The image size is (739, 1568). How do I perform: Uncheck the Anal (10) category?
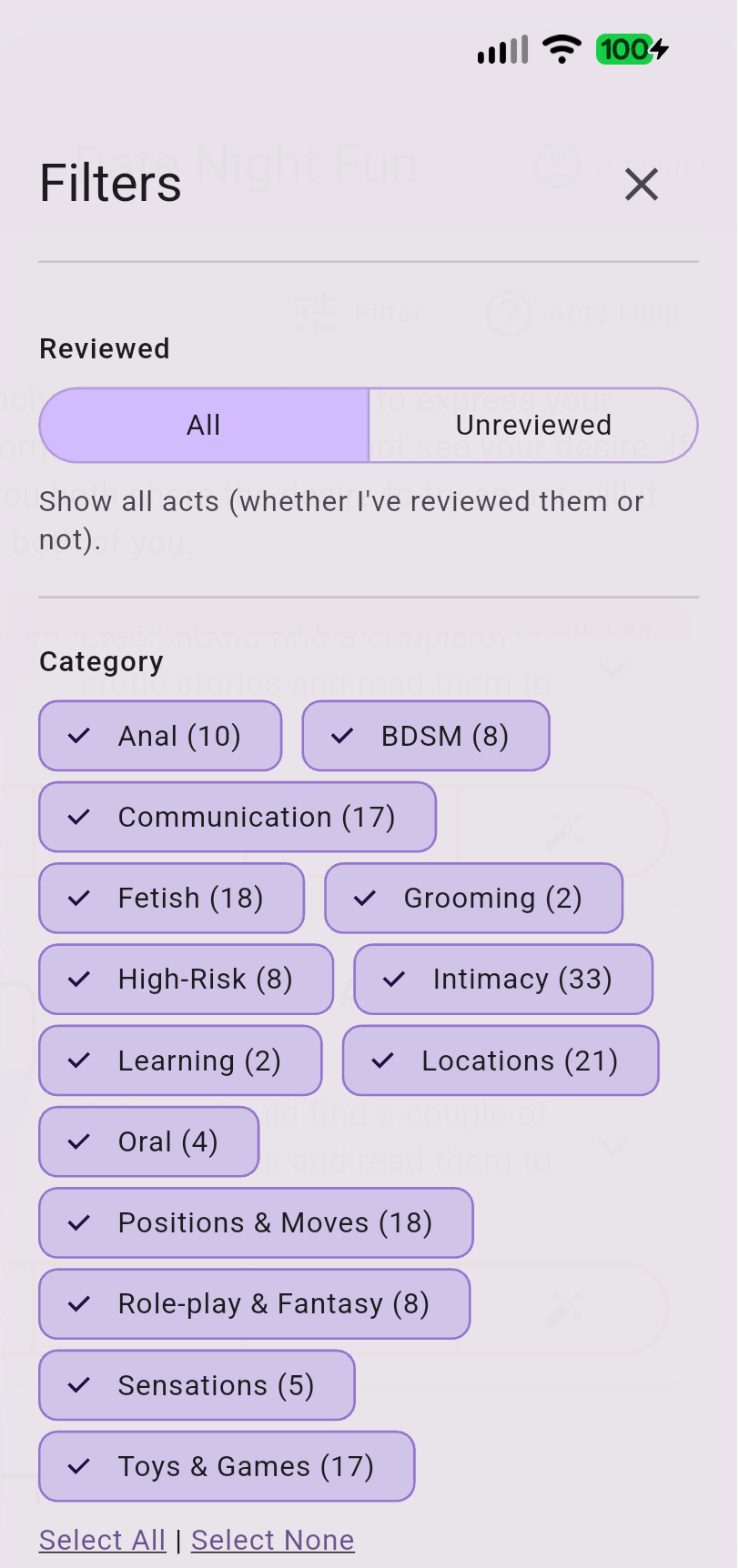(x=160, y=736)
